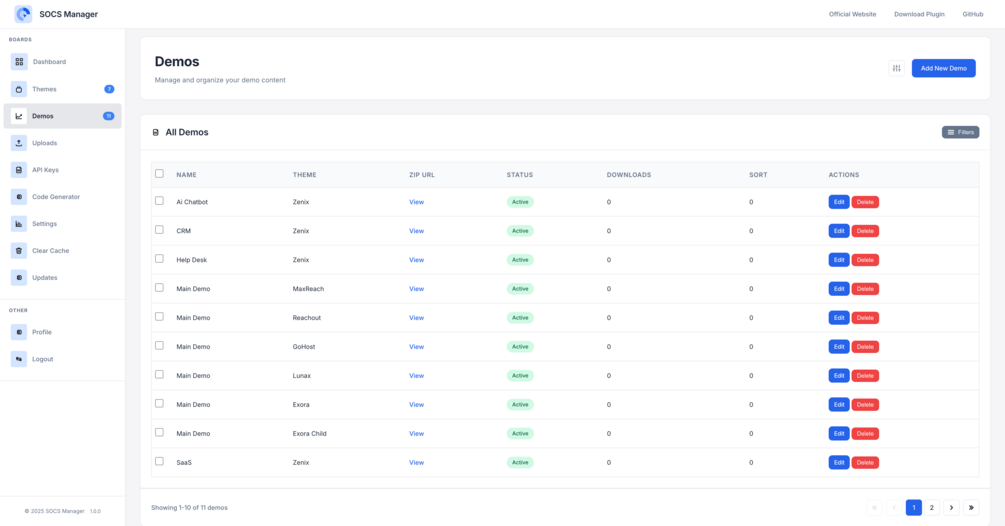
Task: Click the Themes sidebar icon
Action: click(x=19, y=89)
